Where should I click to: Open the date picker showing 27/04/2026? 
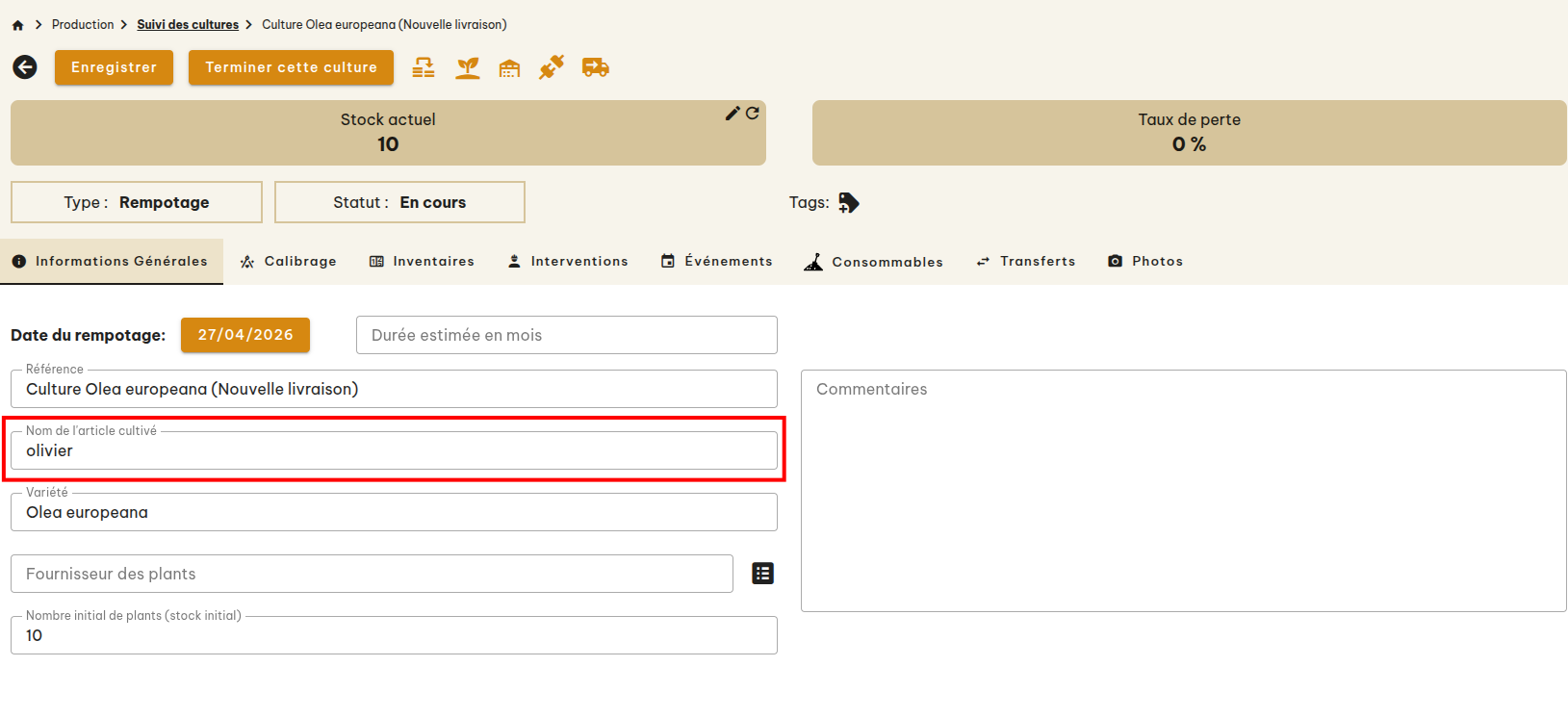[x=245, y=335]
